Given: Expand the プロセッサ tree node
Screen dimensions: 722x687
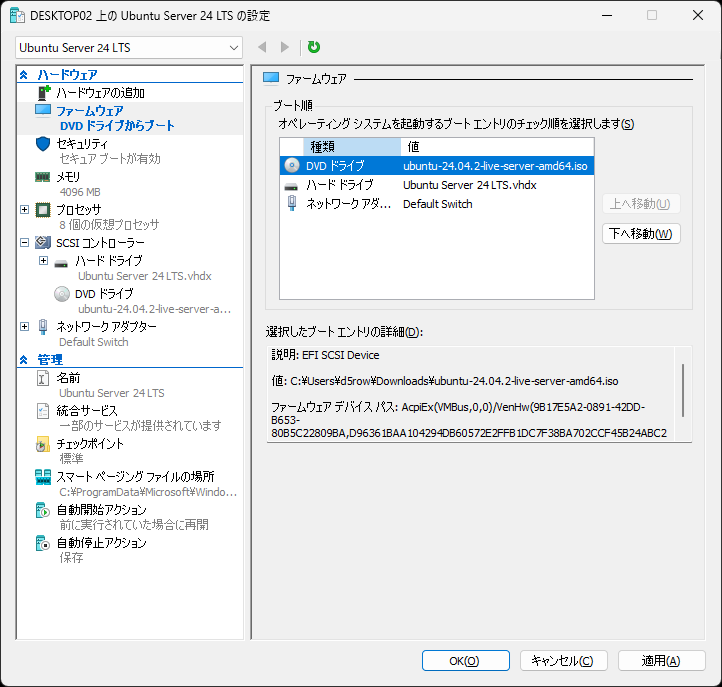Looking at the screenshot, I should 24,210.
